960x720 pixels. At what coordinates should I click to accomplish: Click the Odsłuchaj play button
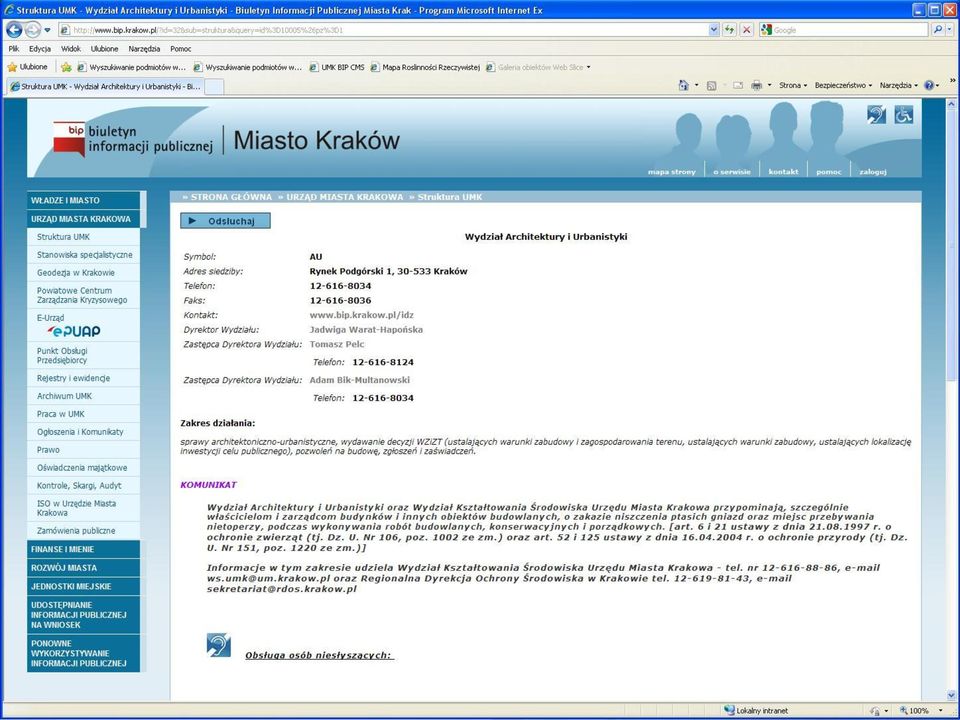(x=225, y=221)
